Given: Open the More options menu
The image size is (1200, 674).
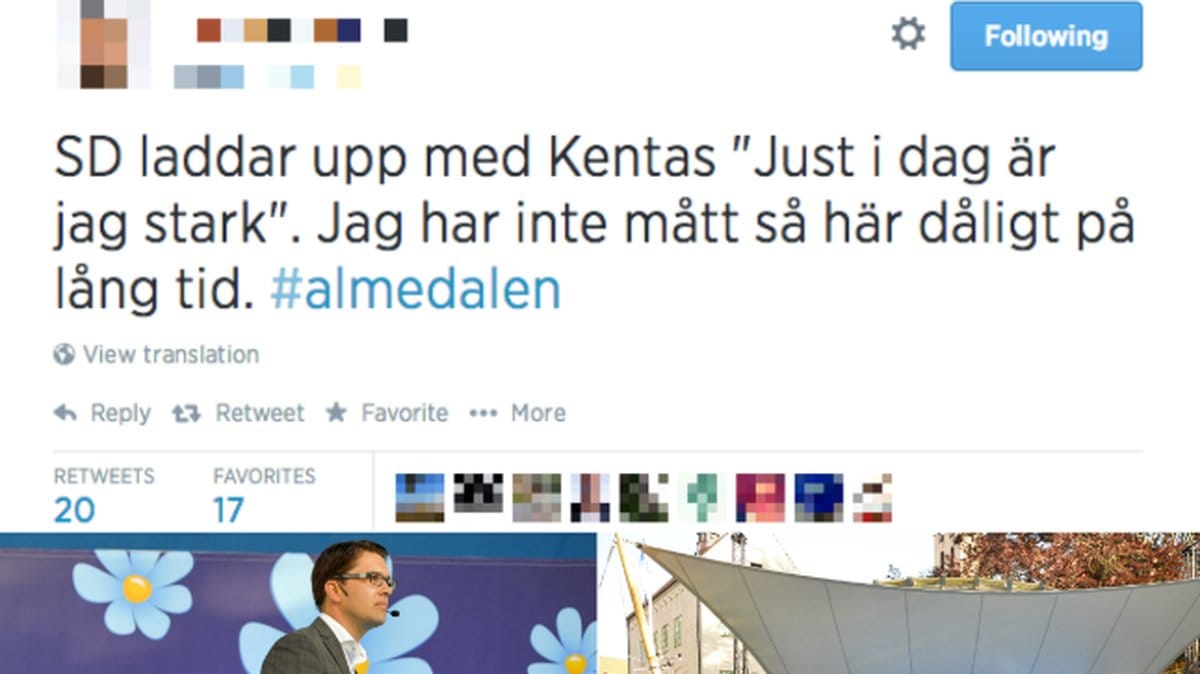Looking at the screenshot, I should coord(518,413).
